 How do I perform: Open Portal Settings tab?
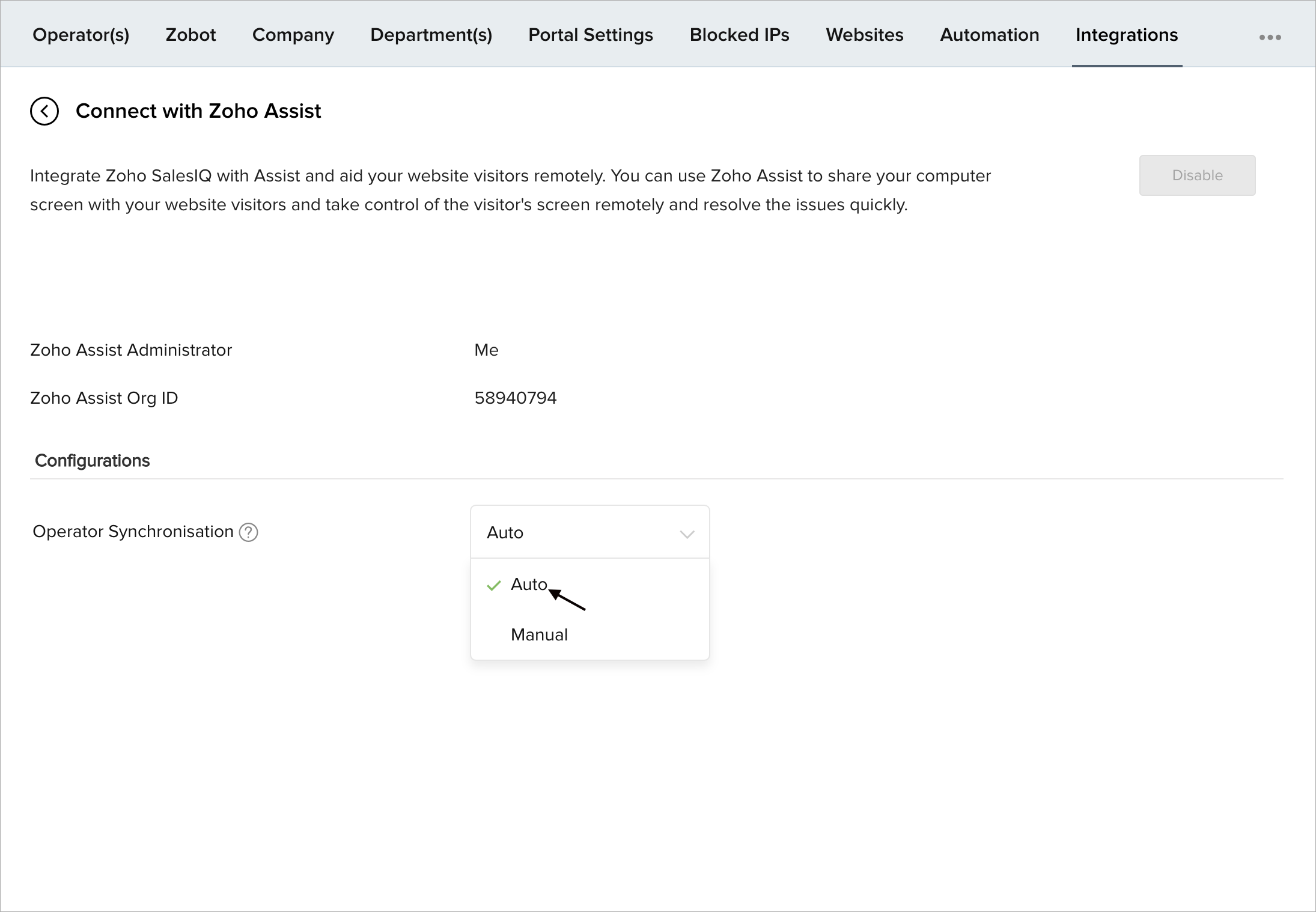591,35
